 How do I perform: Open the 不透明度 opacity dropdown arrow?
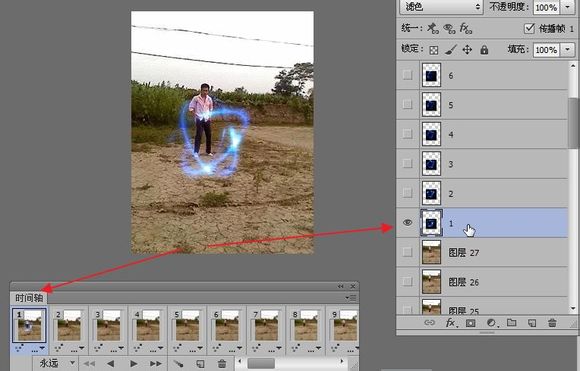point(568,7)
